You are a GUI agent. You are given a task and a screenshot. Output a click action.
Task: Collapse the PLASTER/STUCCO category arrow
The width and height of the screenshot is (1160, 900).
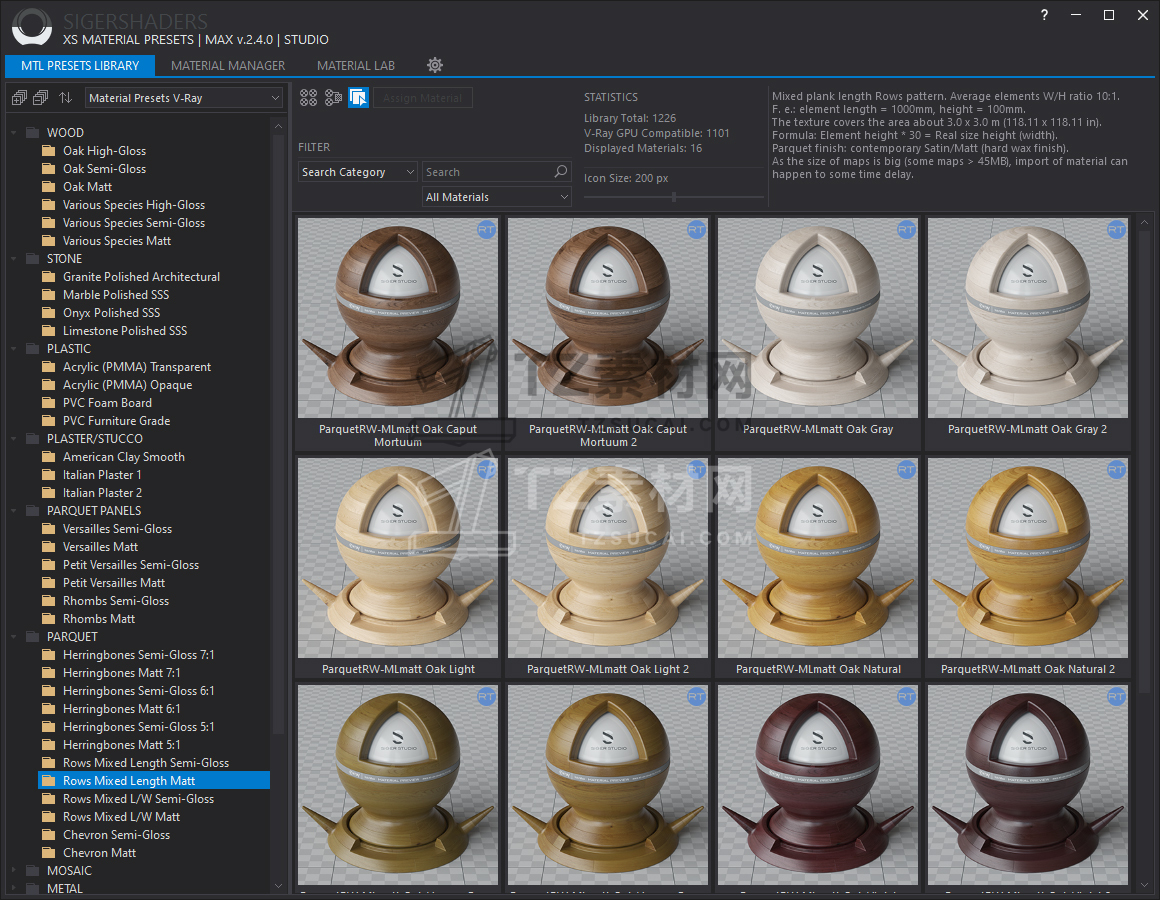[x=14, y=439]
